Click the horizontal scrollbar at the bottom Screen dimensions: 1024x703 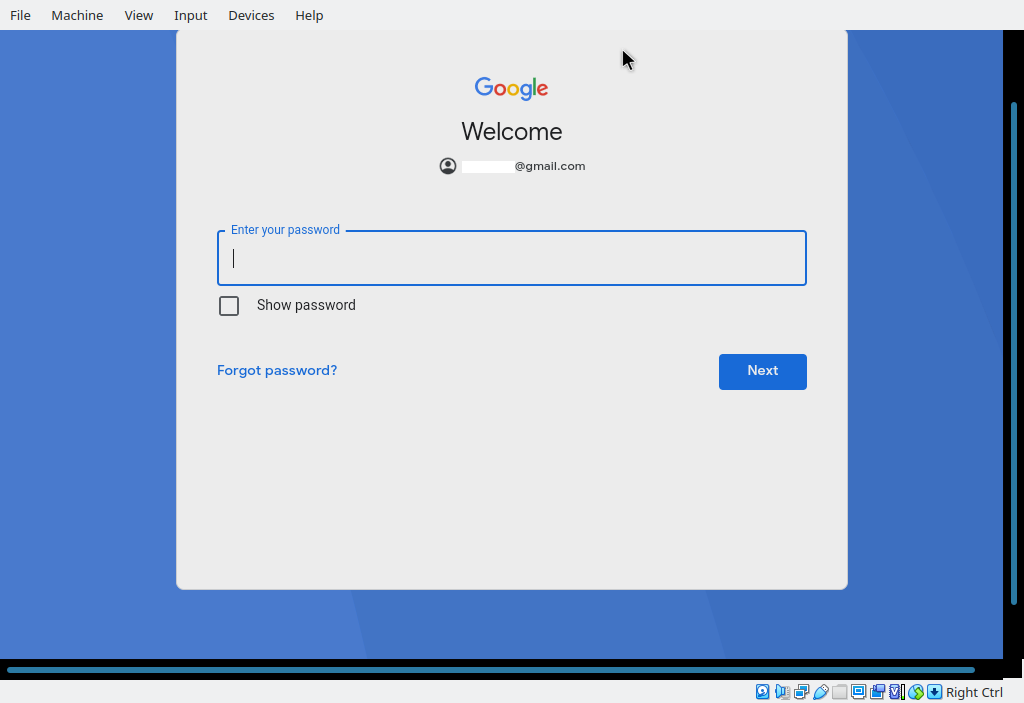[x=490, y=670]
